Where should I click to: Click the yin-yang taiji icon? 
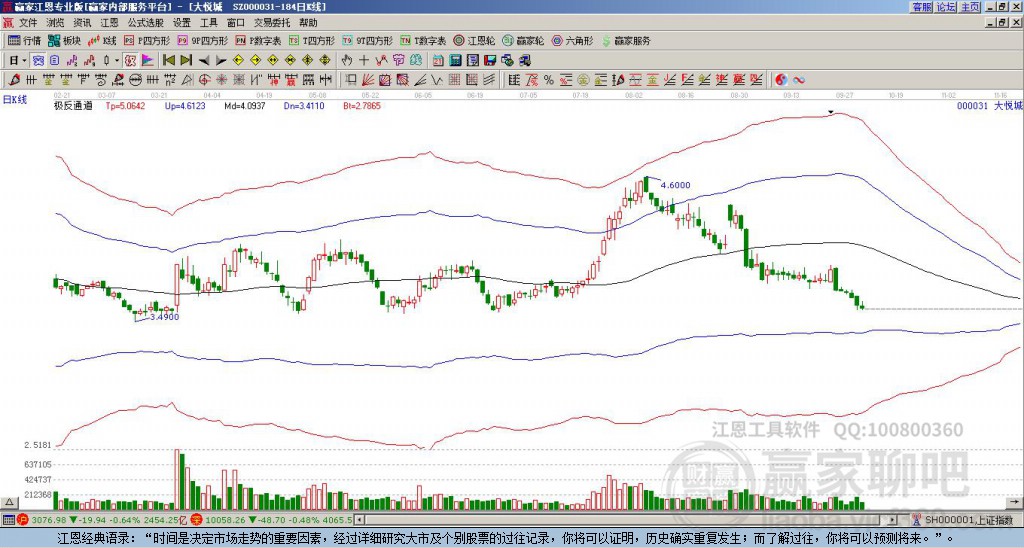coord(781,80)
